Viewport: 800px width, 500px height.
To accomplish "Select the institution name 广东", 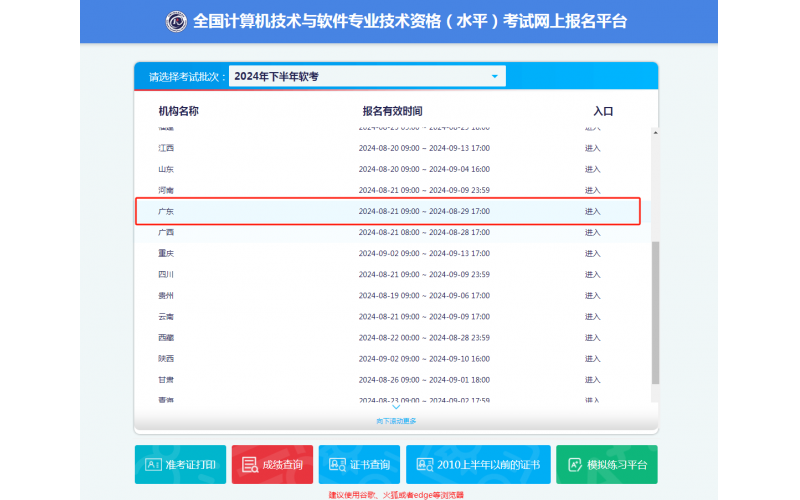I will click(166, 211).
